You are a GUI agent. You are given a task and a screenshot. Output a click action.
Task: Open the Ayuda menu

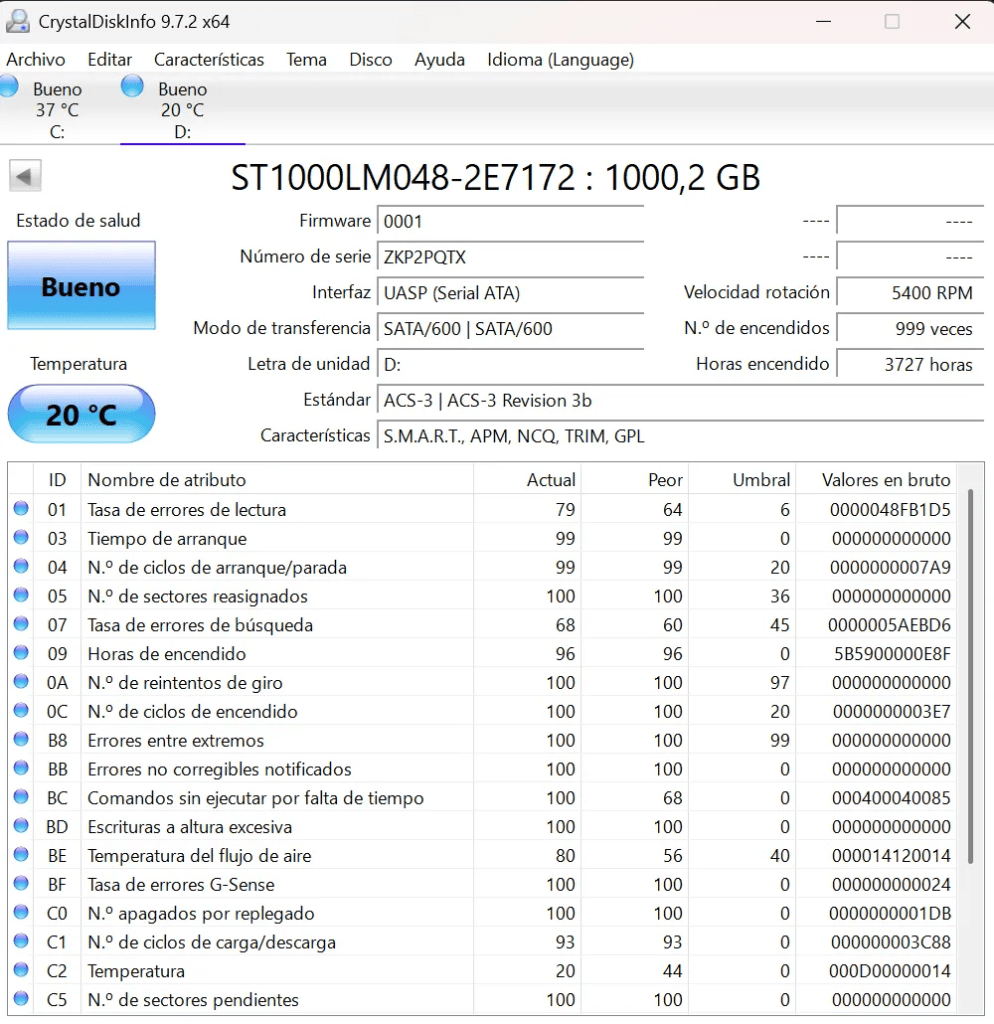440,59
